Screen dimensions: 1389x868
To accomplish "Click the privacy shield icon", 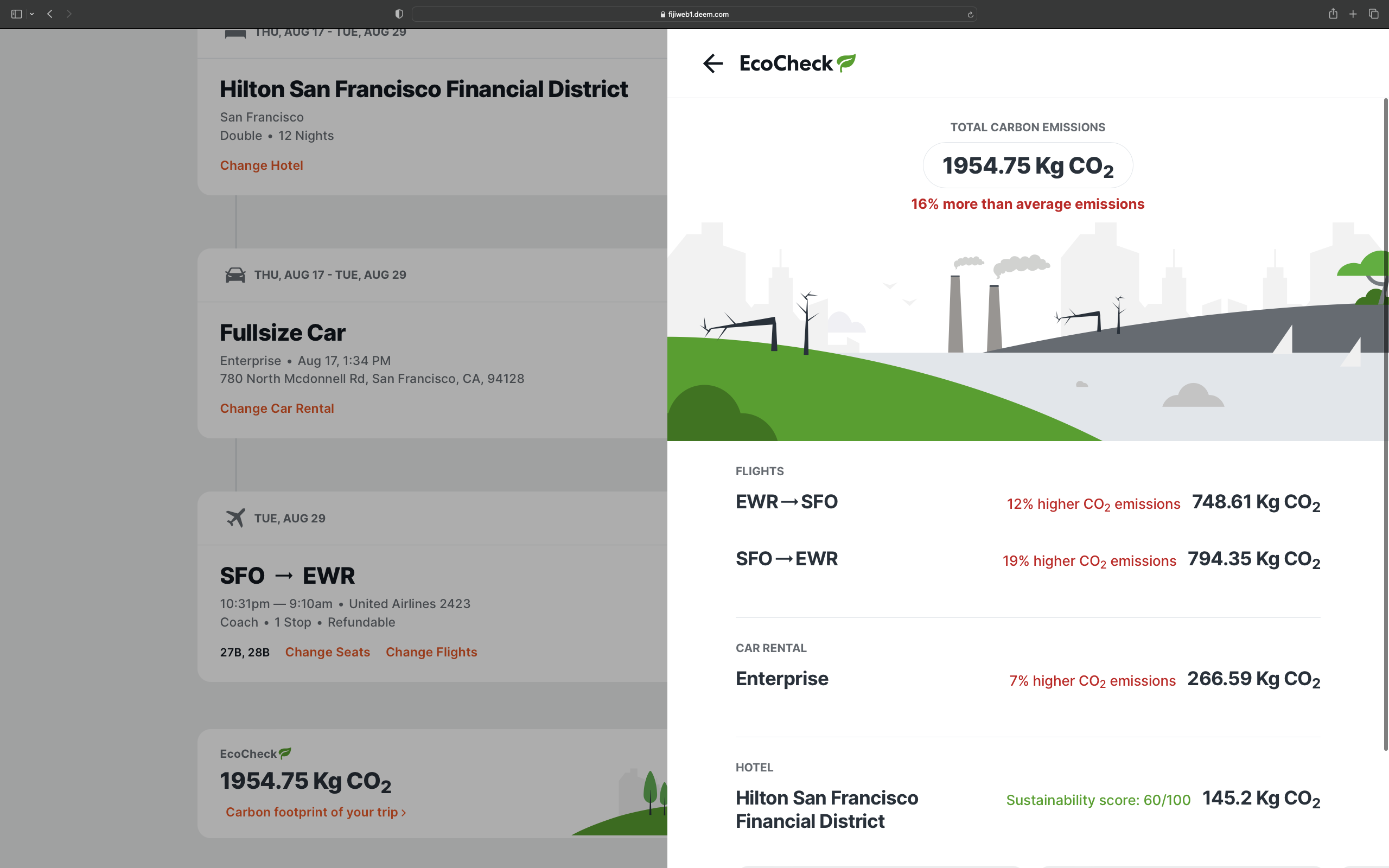I will click(x=399, y=14).
